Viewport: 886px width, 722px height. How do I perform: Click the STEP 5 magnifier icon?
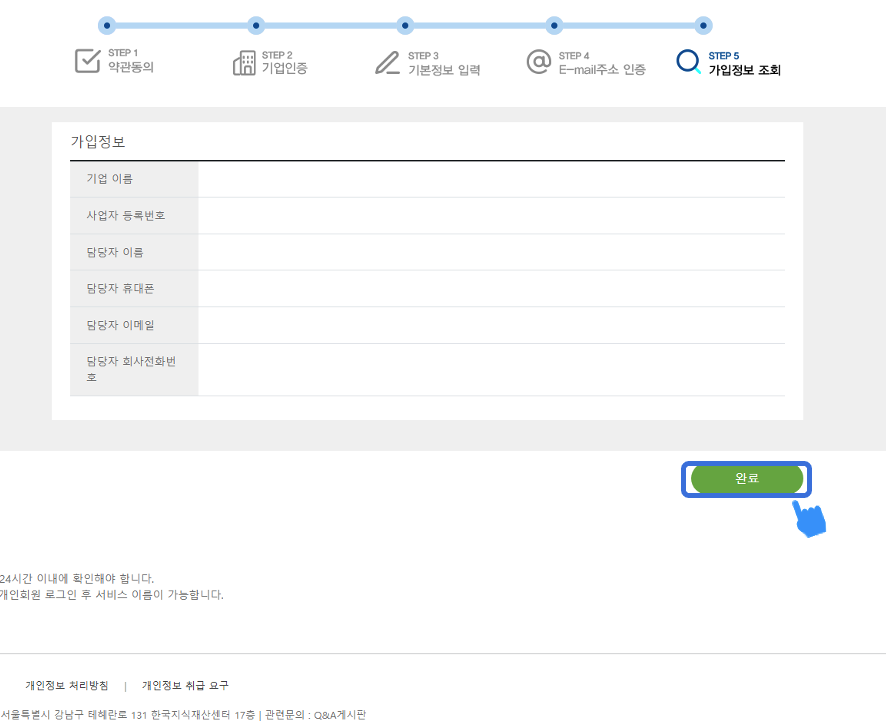coord(688,62)
